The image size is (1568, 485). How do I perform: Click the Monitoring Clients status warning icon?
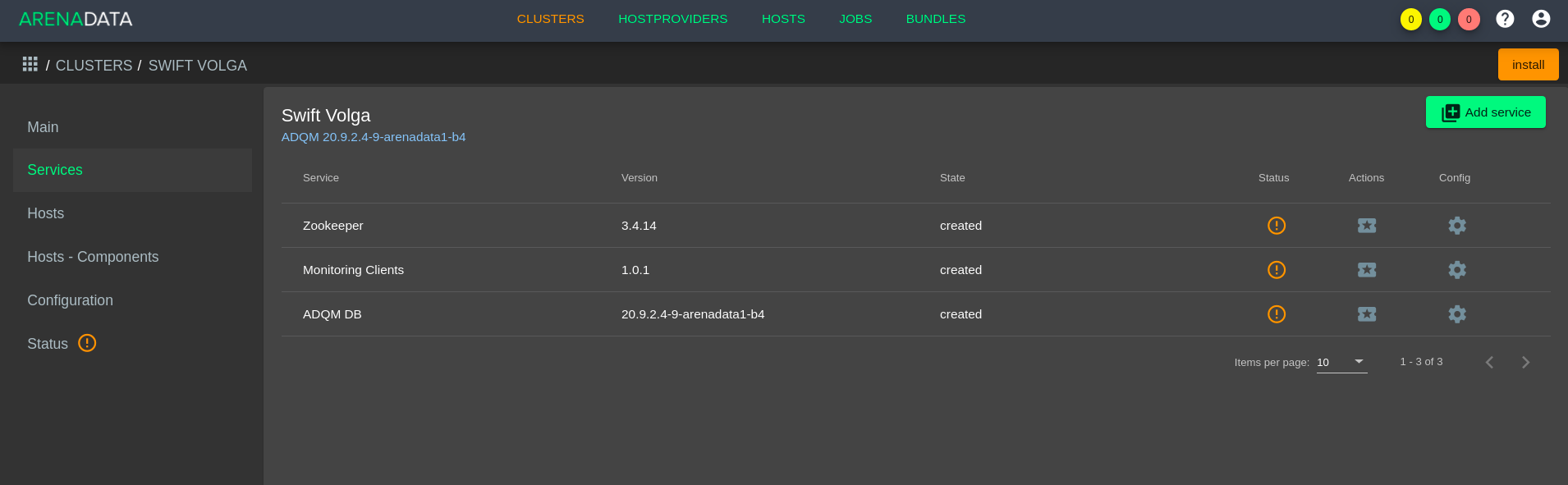1277,270
